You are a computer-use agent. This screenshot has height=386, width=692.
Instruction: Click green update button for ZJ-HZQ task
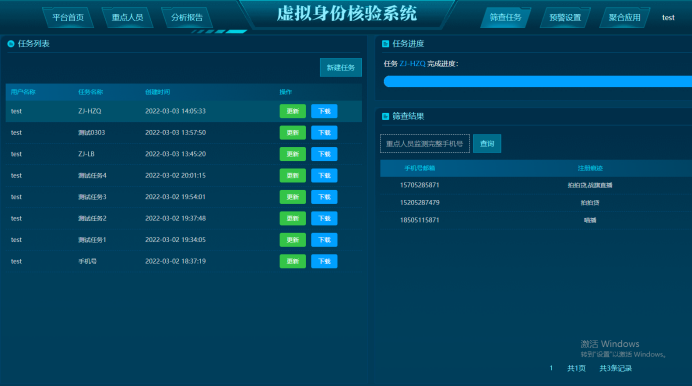click(x=293, y=111)
